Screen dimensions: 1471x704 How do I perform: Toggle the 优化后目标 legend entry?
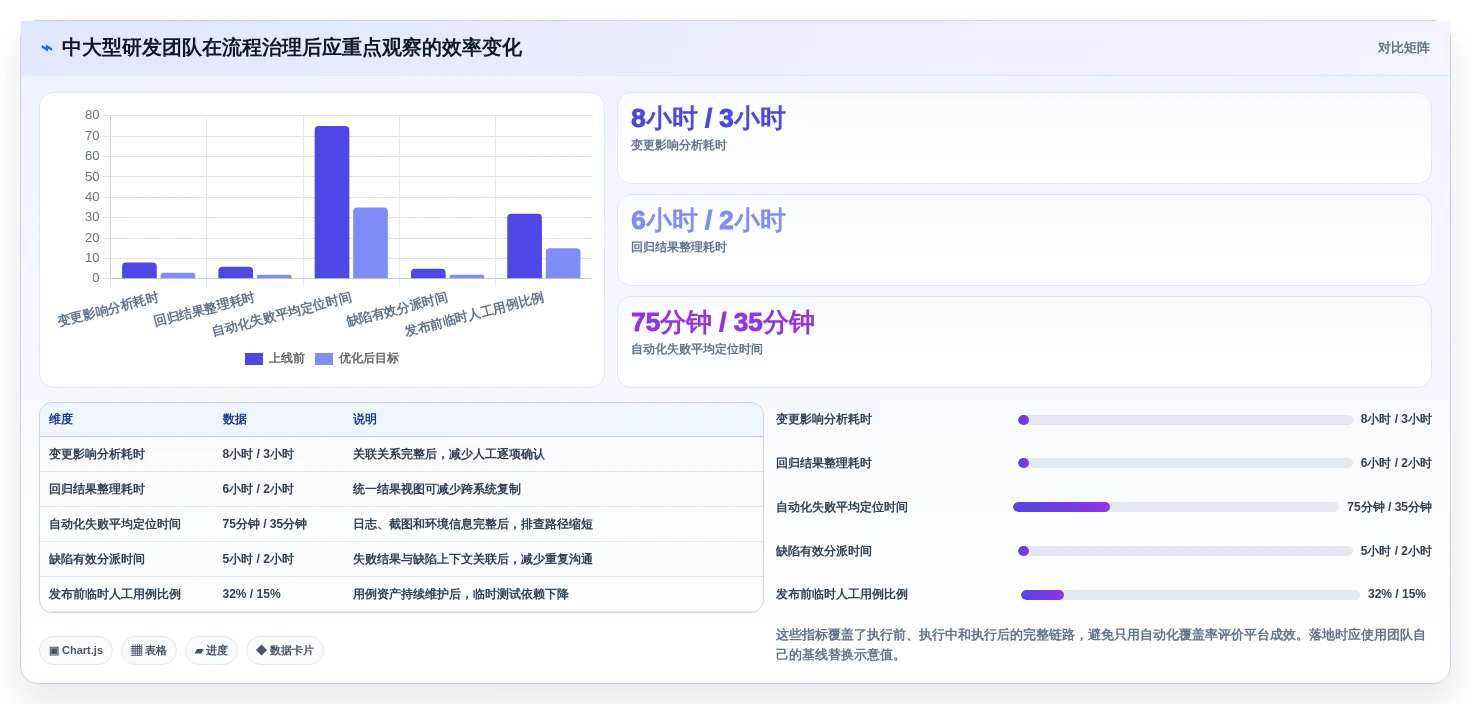(357, 358)
